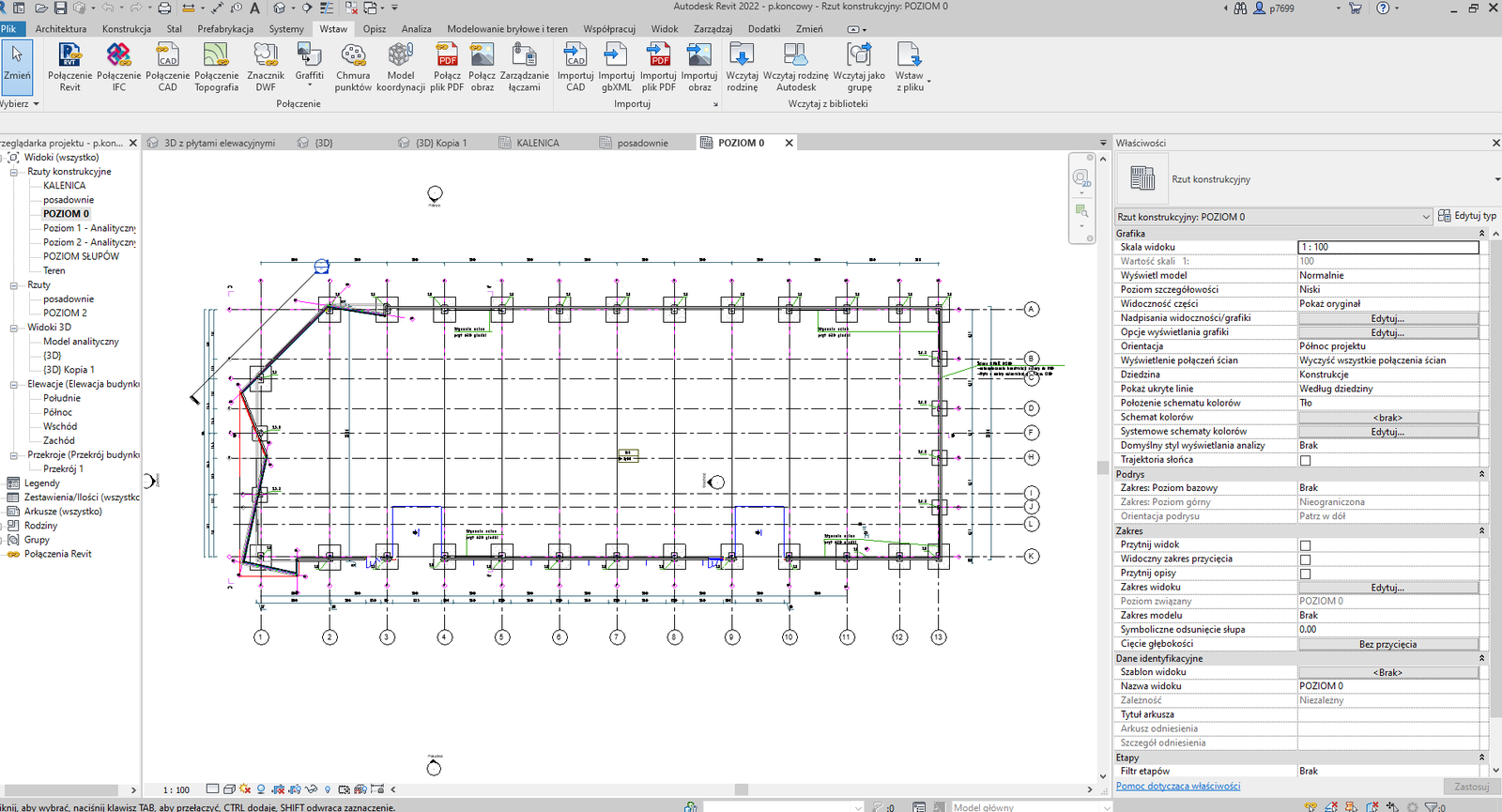1502x812 pixels.
Task: Click the Edytuj typ button
Action: point(1467,216)
